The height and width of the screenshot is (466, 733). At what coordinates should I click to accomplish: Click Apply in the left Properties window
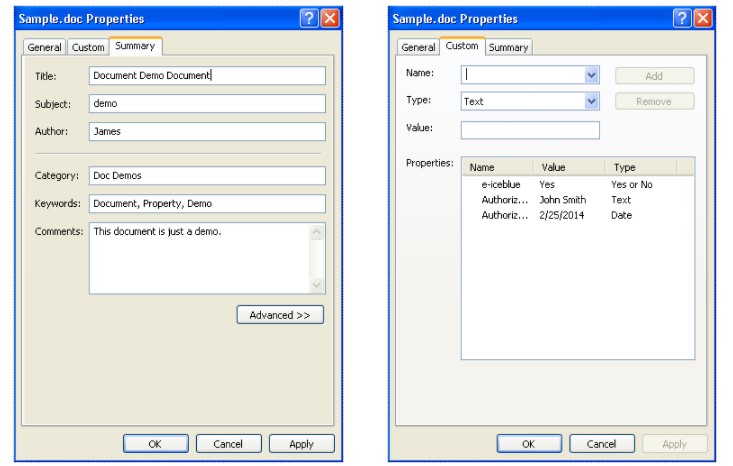pyautogui.click(x=302, y=444)
